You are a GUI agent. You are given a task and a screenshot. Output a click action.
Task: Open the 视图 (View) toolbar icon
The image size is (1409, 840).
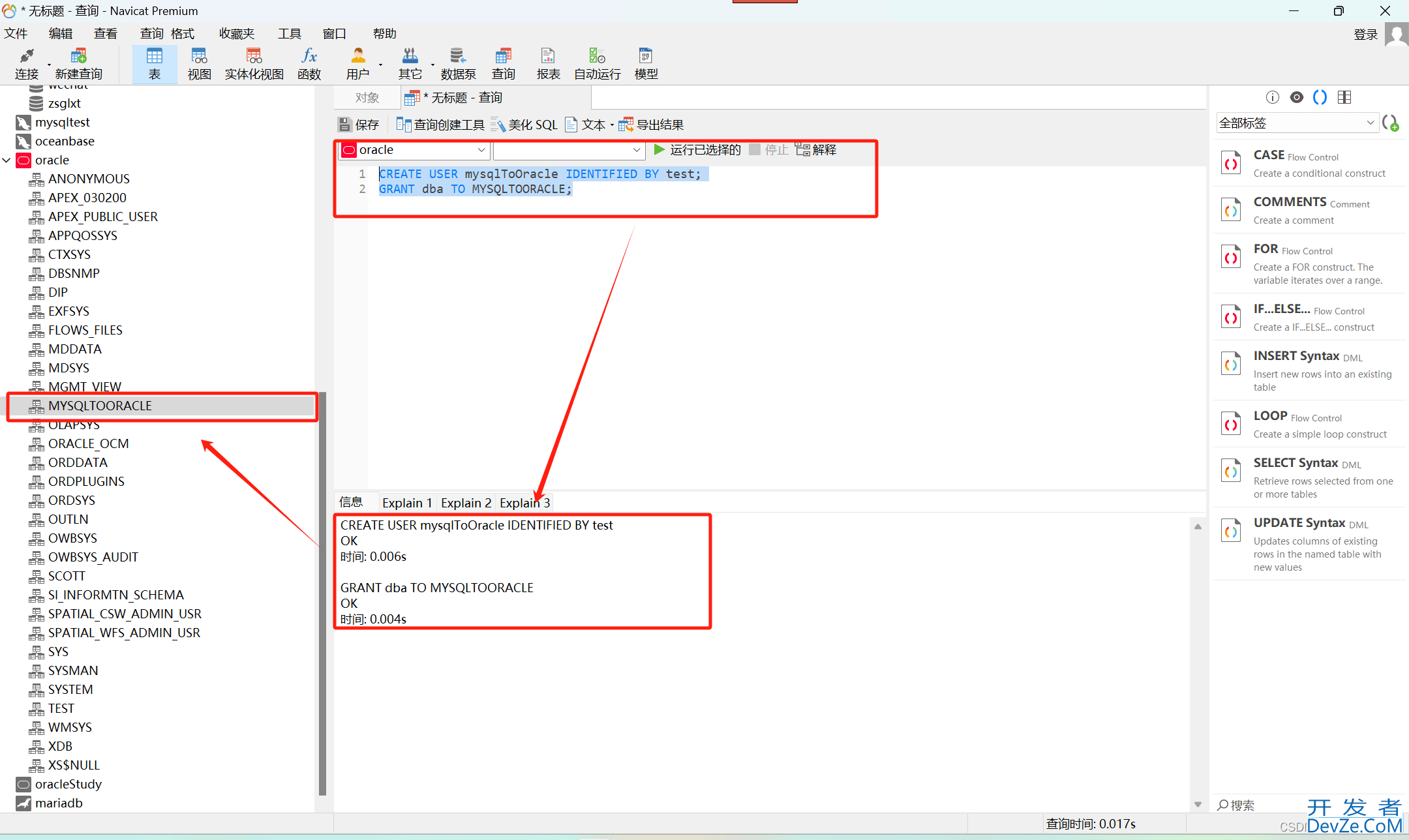(199, 64)
